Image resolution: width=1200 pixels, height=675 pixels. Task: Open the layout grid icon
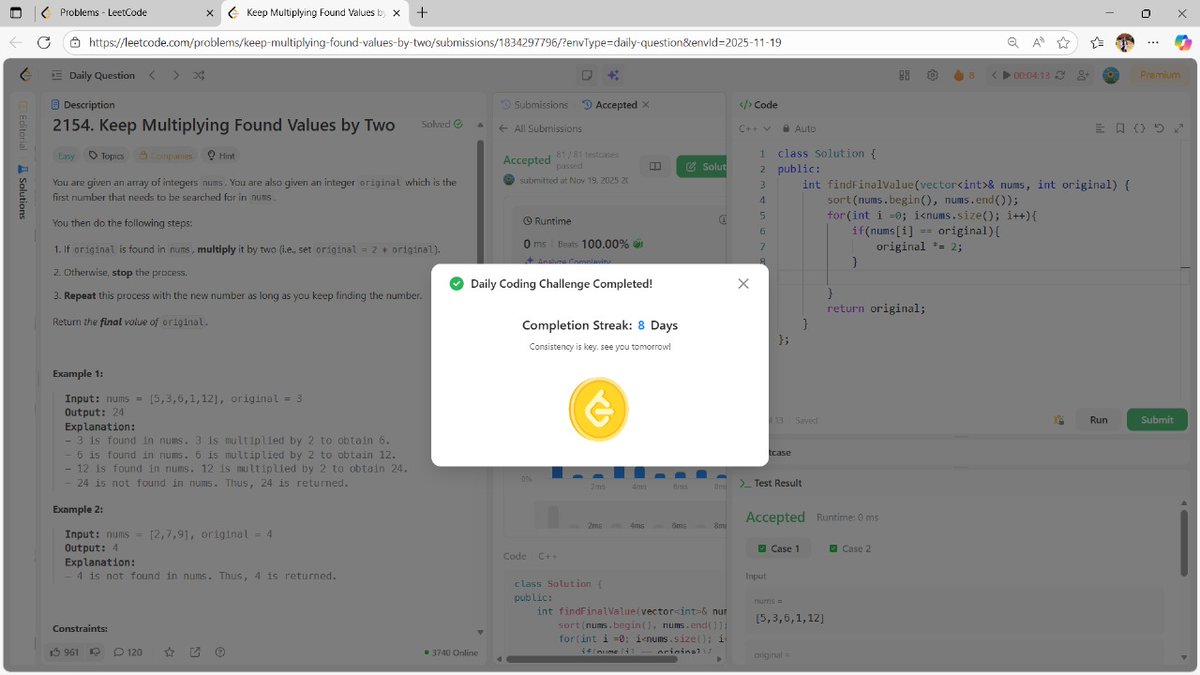905,75
